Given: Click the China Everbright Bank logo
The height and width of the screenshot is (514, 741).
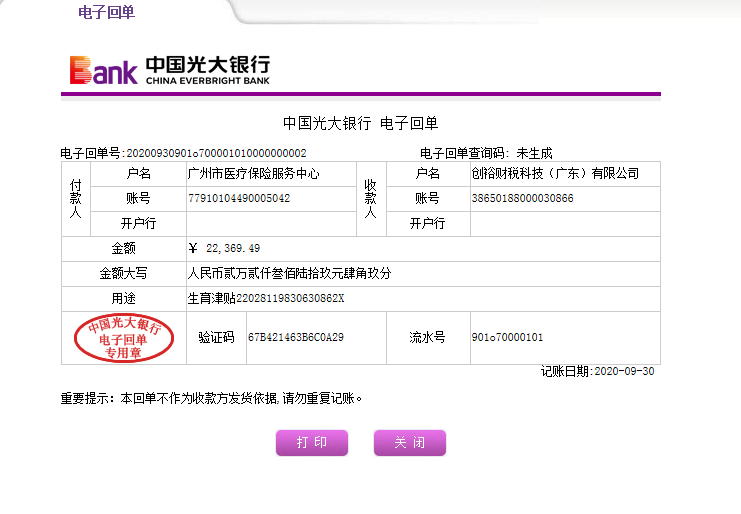Looking at the screenshot, I should point(170,70).
